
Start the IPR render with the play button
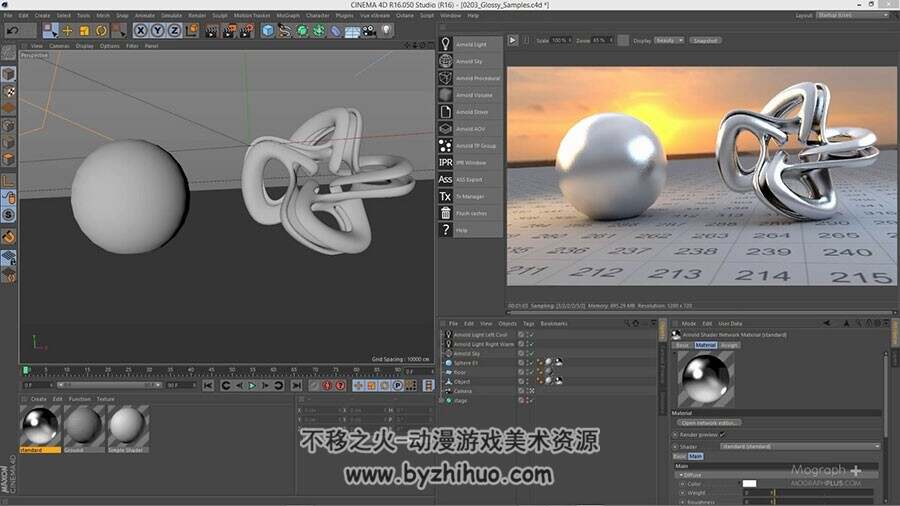[x=513, y=40]
